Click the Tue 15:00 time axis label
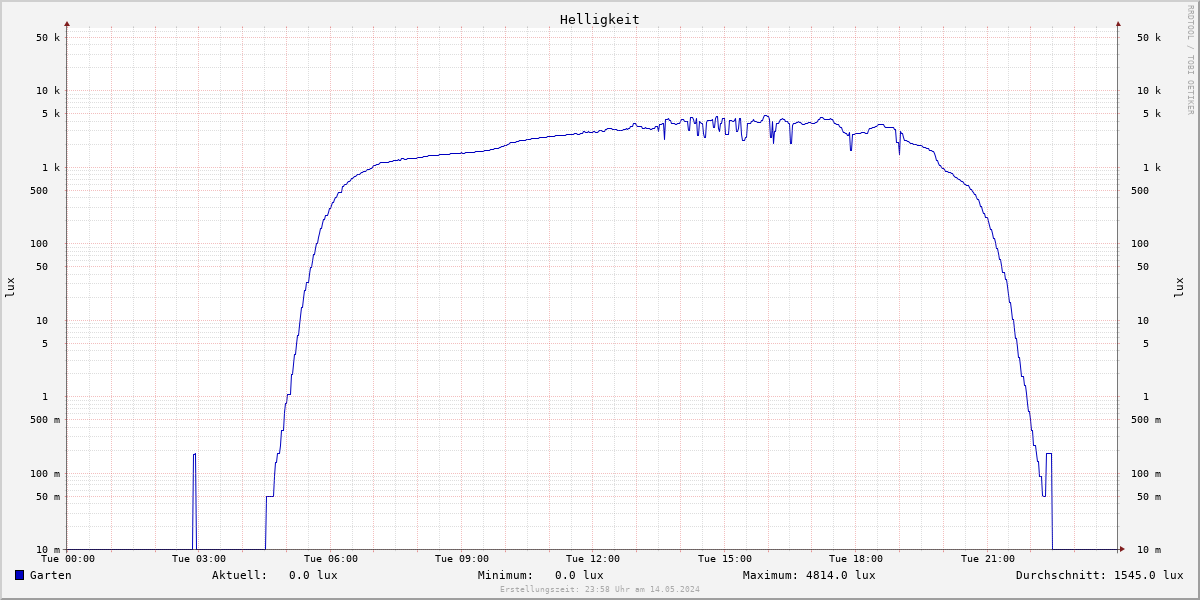This screenshot has width=1200, height=600. (x=725, y=559)
